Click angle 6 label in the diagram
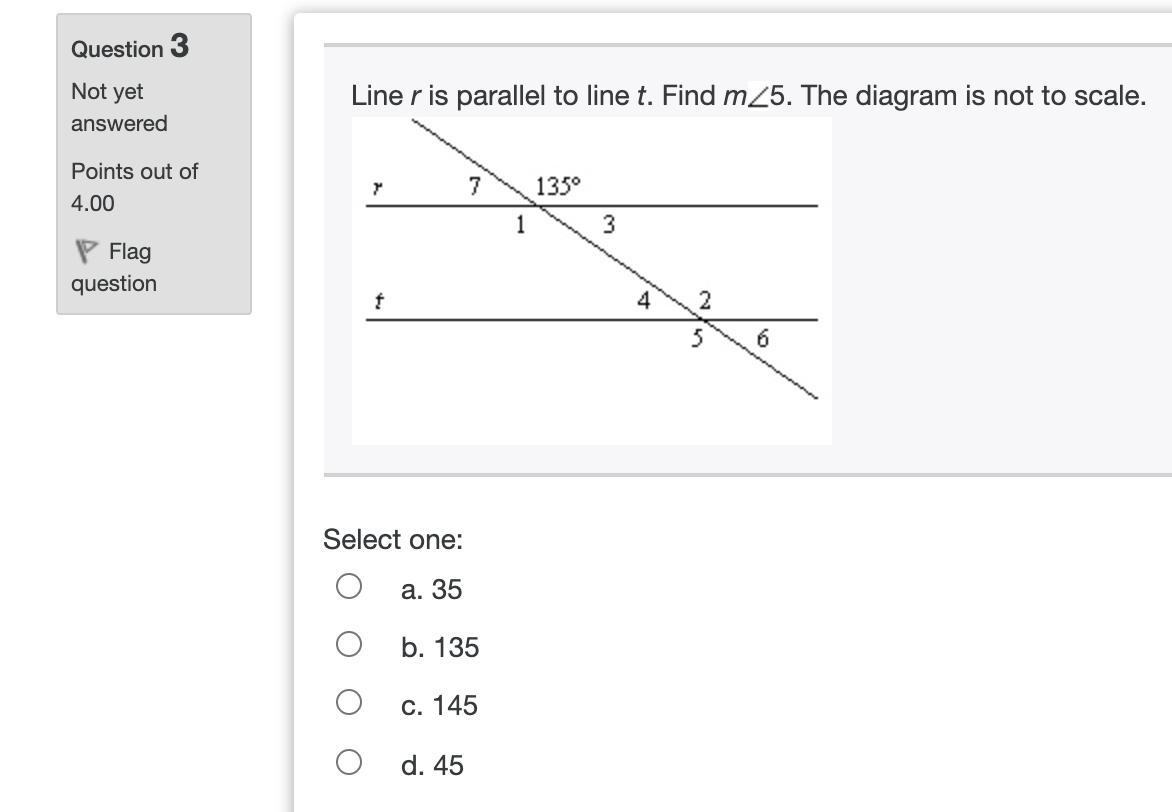The width and height of the screenshot is (1172, 812). tap(762, 340)
